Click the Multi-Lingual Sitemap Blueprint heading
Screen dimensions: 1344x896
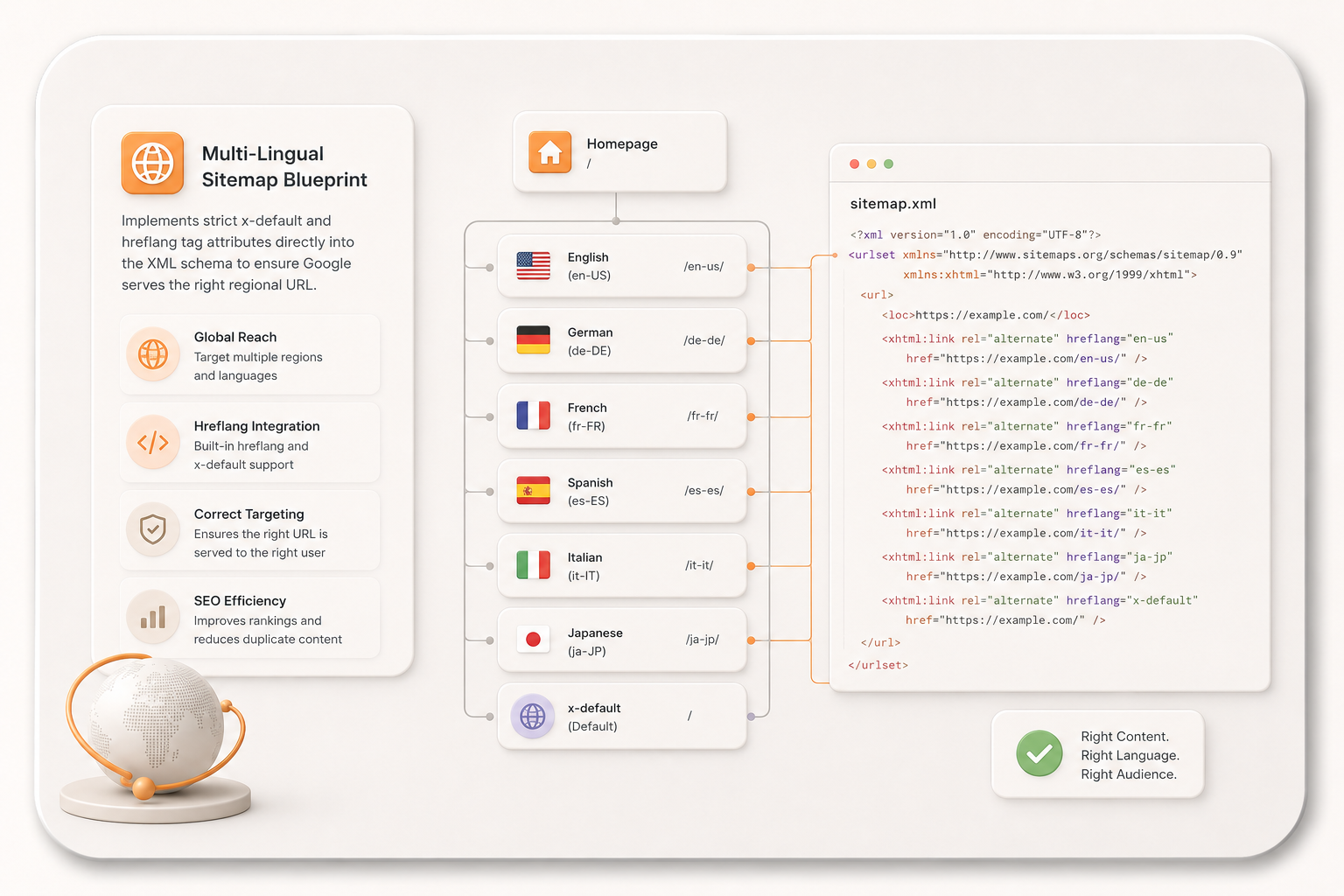click(284, 166)
